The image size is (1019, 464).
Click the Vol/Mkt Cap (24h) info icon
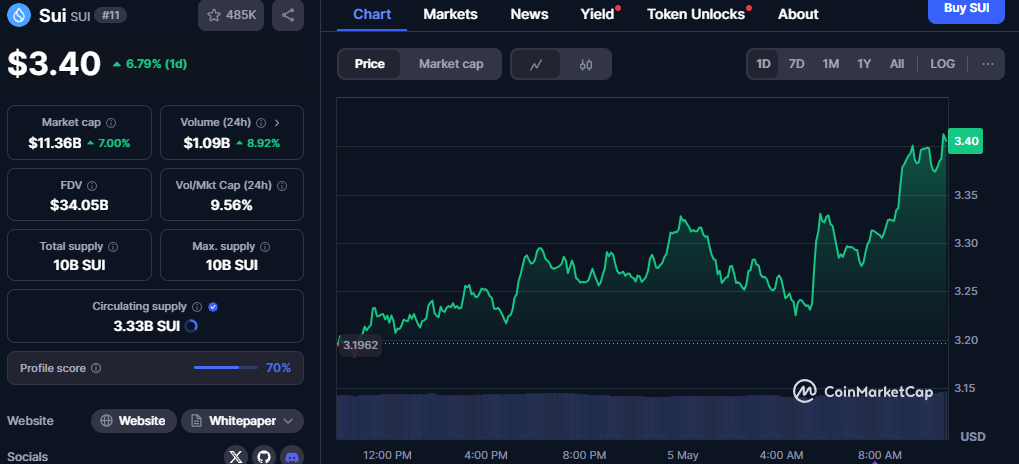pos(282,185)
